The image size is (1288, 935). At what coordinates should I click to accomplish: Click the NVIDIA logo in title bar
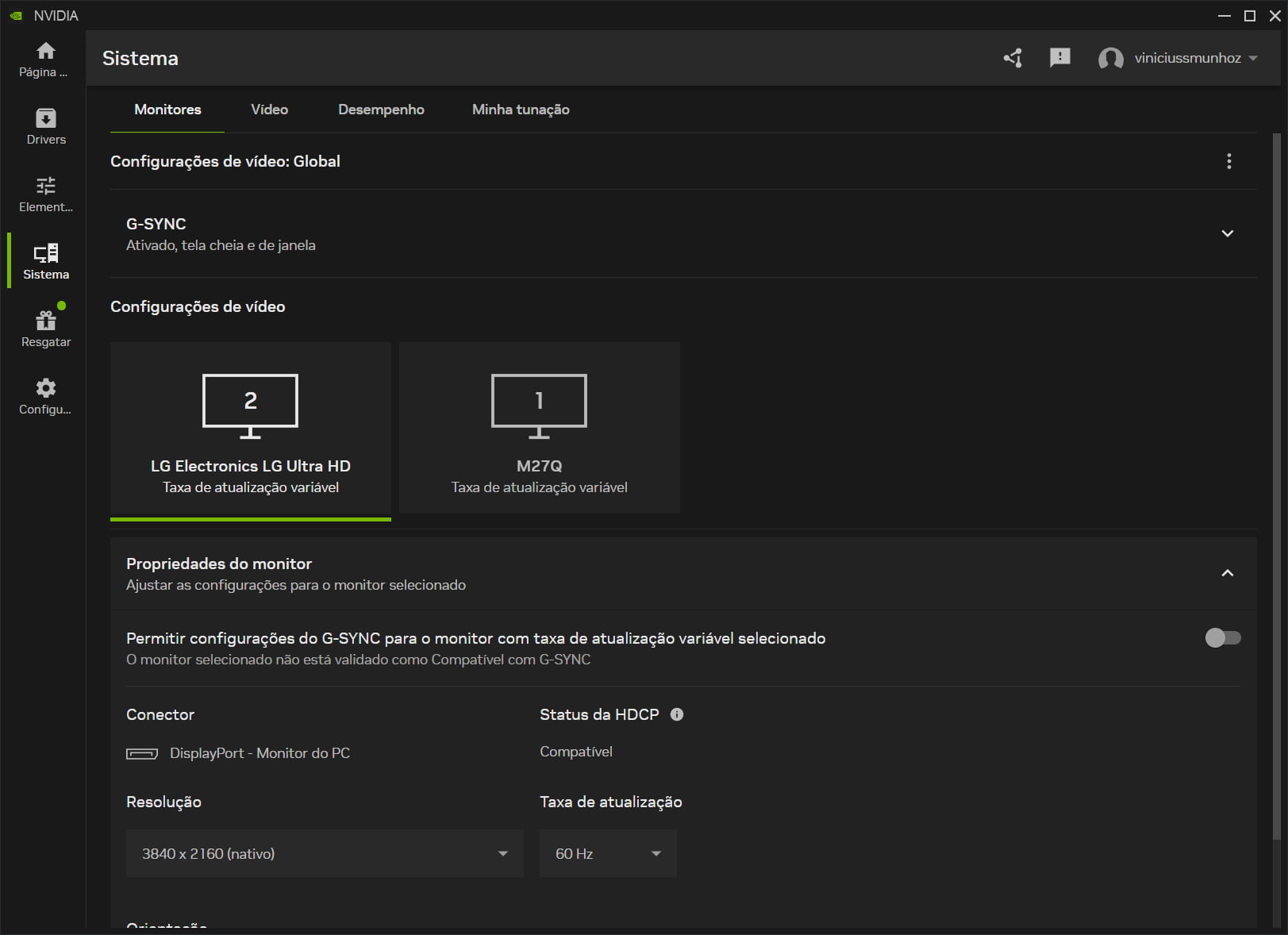coord(16,15)
